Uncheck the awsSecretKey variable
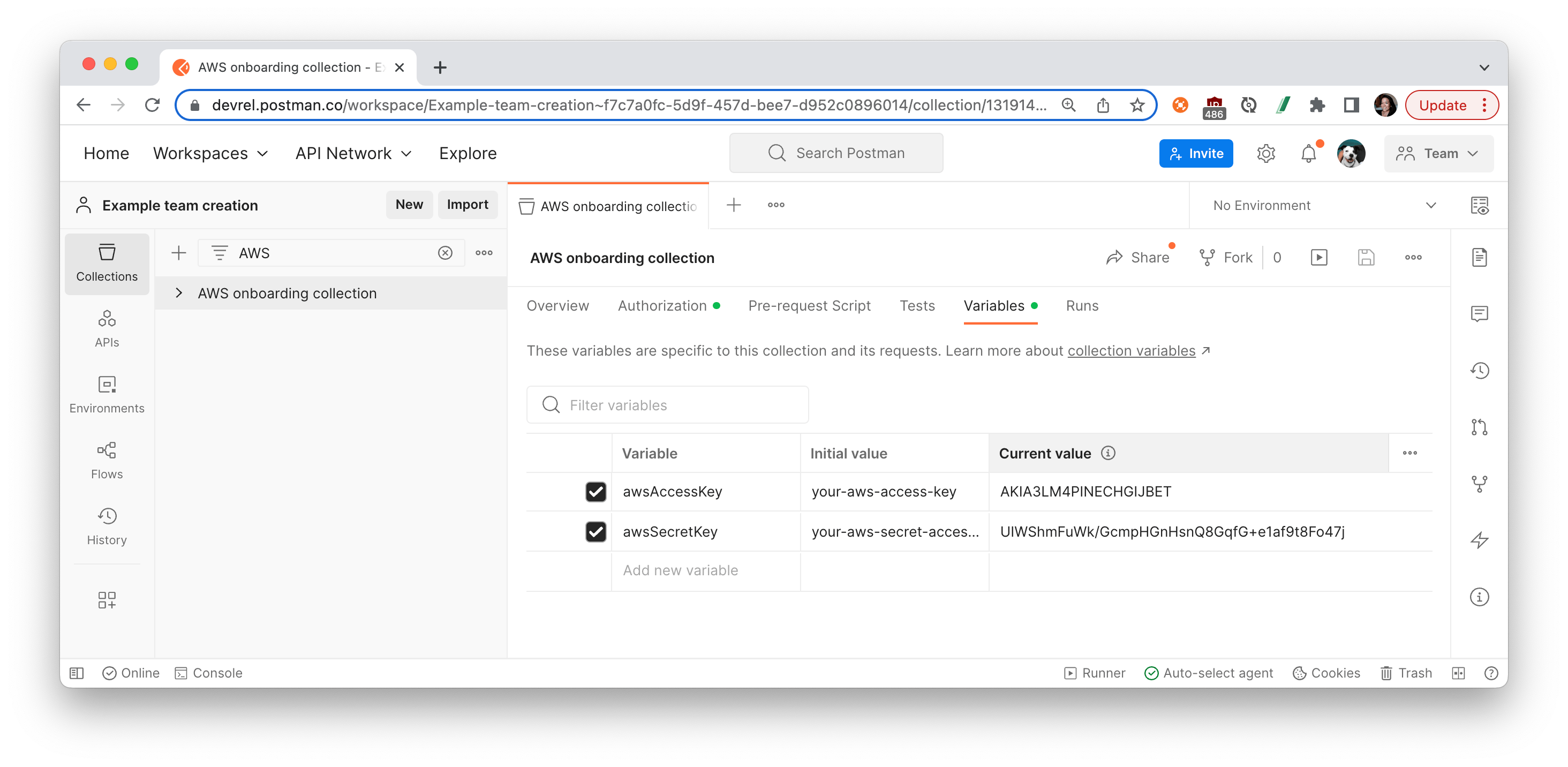This screenshot has height=767, width=1568. [596, 531]
